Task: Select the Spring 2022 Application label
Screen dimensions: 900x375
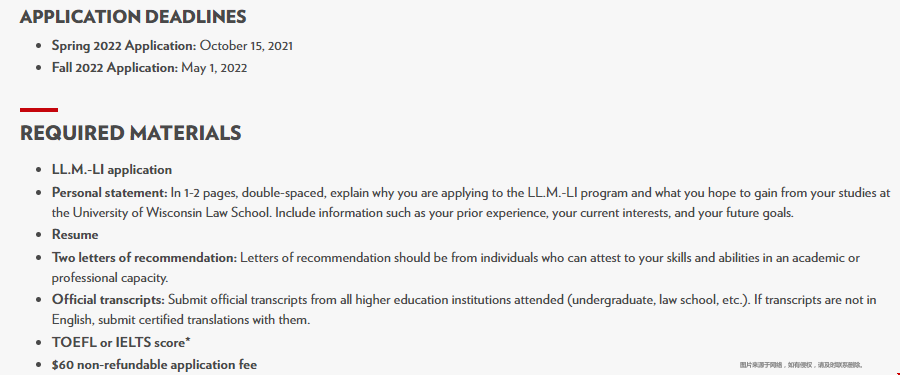Action: click(x=124, y=45)
